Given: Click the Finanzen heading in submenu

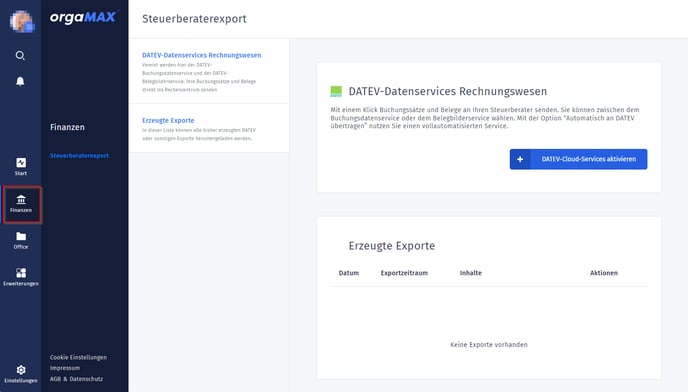Looking at the screenshot, I should pos(67,127).
